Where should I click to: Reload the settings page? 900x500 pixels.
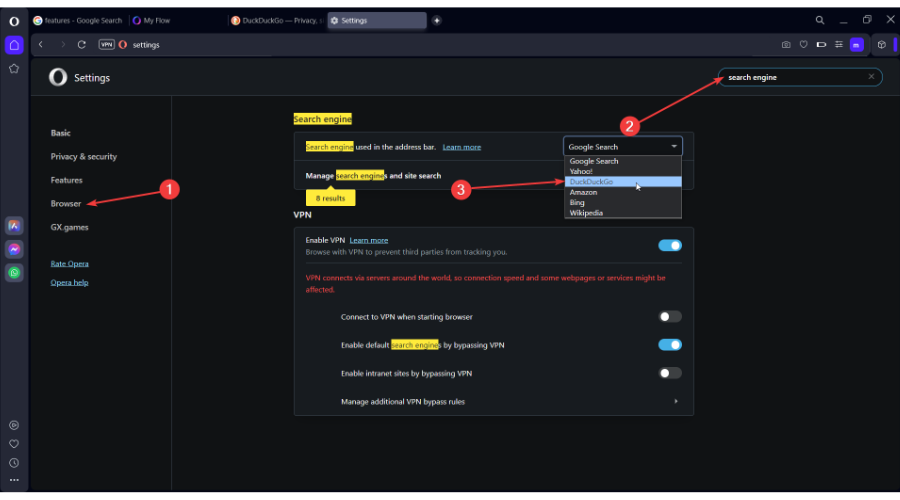pos(82,45)
